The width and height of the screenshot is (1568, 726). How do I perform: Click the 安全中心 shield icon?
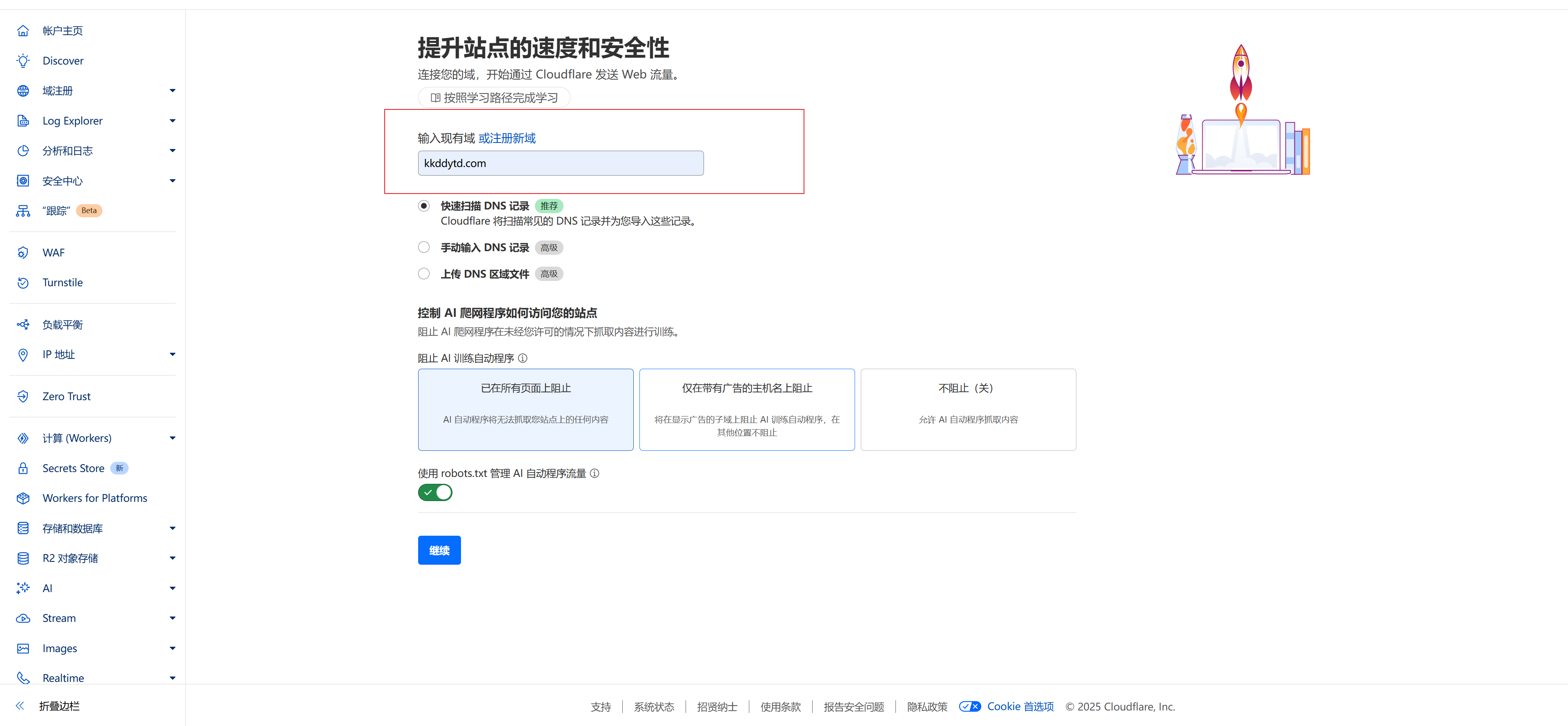[x=23, y=181]
